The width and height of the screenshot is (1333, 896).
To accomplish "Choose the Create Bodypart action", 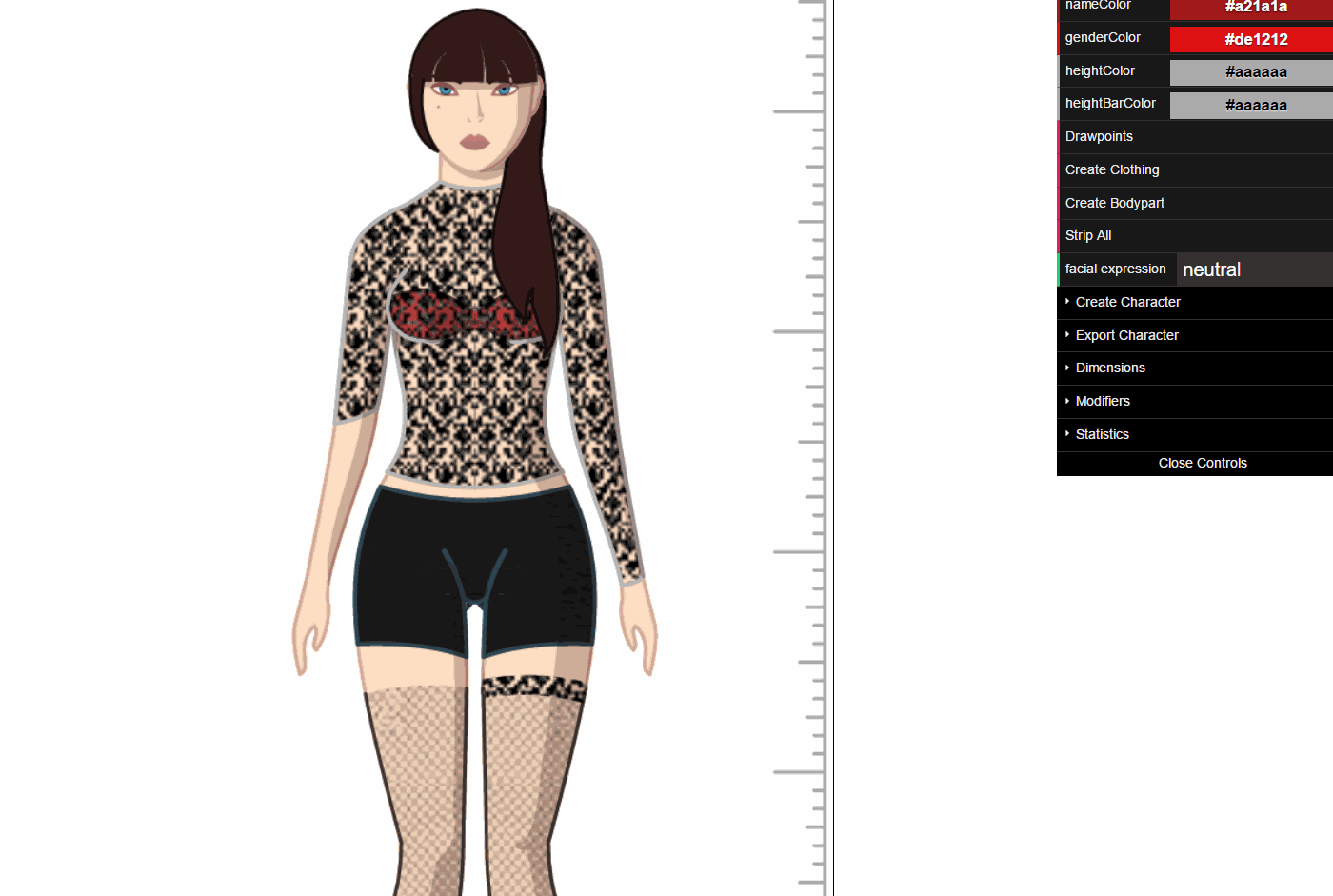I will [1114, 203].
